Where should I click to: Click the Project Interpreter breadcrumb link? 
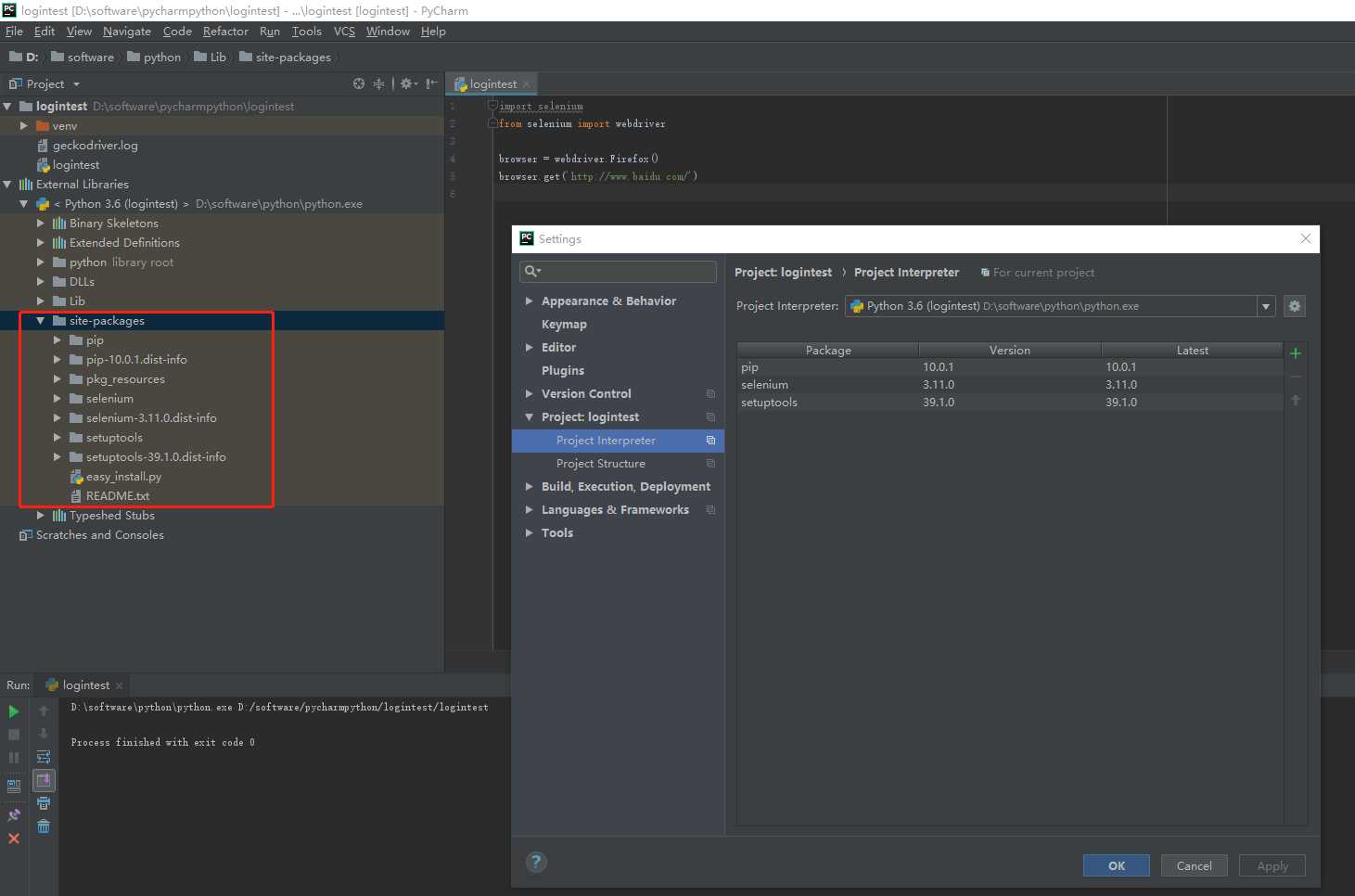point(906,273)
